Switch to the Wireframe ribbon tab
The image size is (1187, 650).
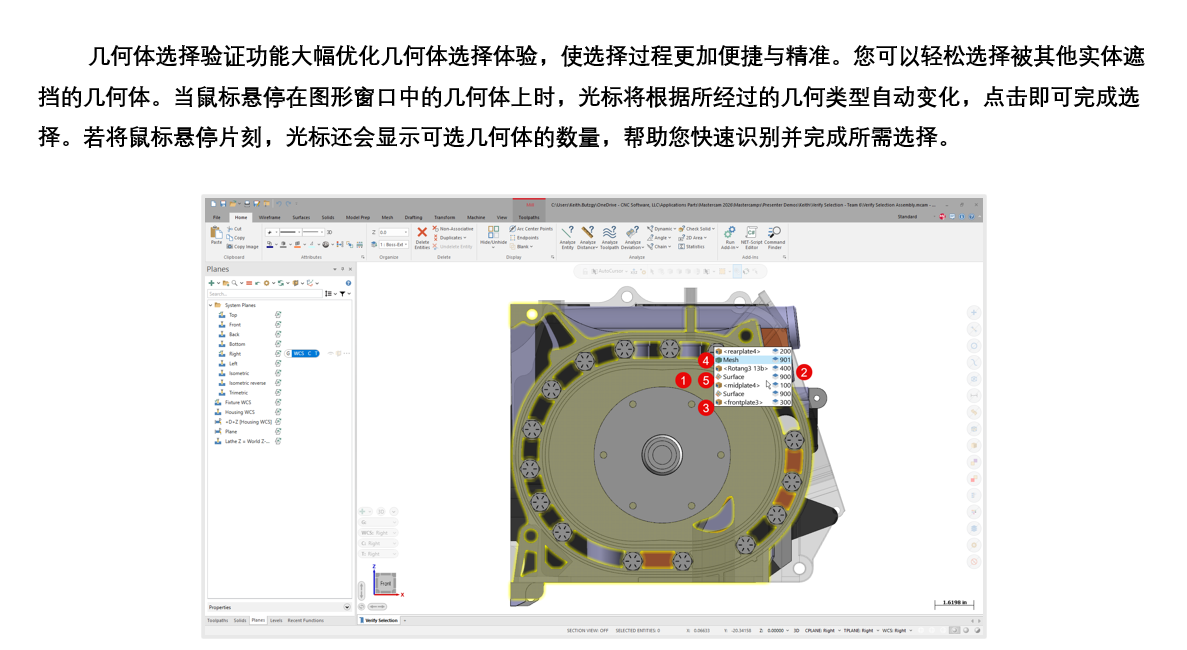click(269, 217)
